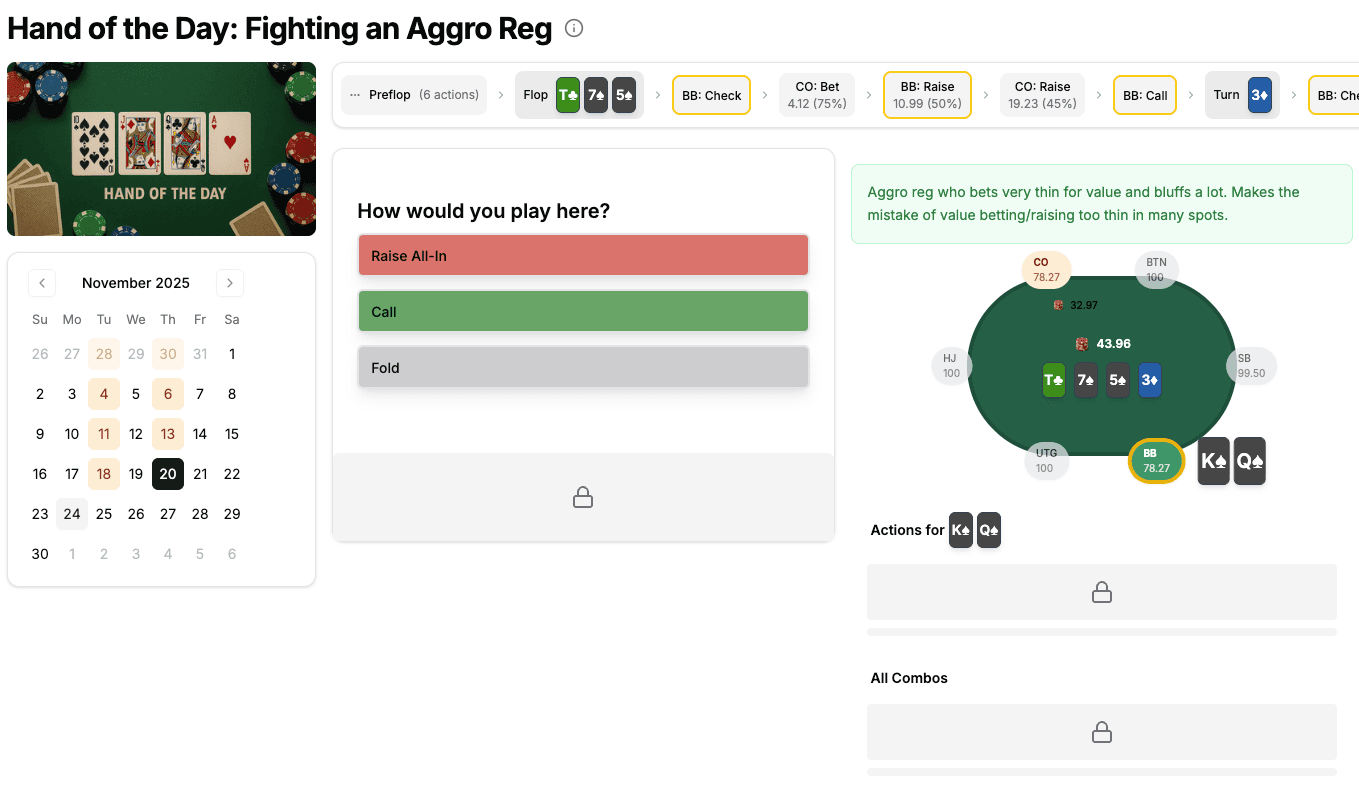Jump to the BB: Raise 10.99 step
1359x801 pixels.
pos(927,95)
